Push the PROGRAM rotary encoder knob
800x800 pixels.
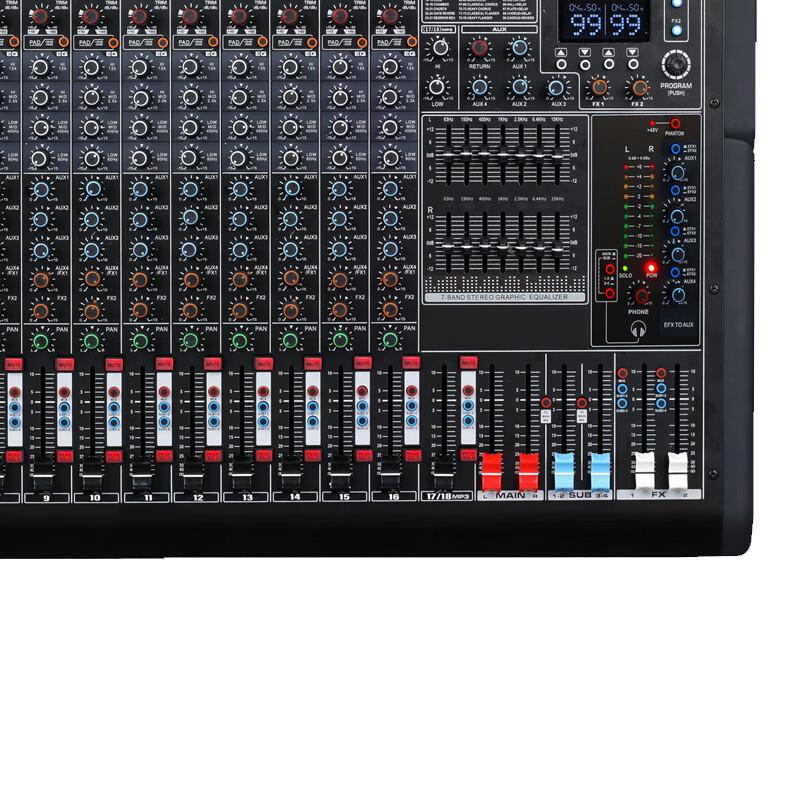[x=677, y=64]
